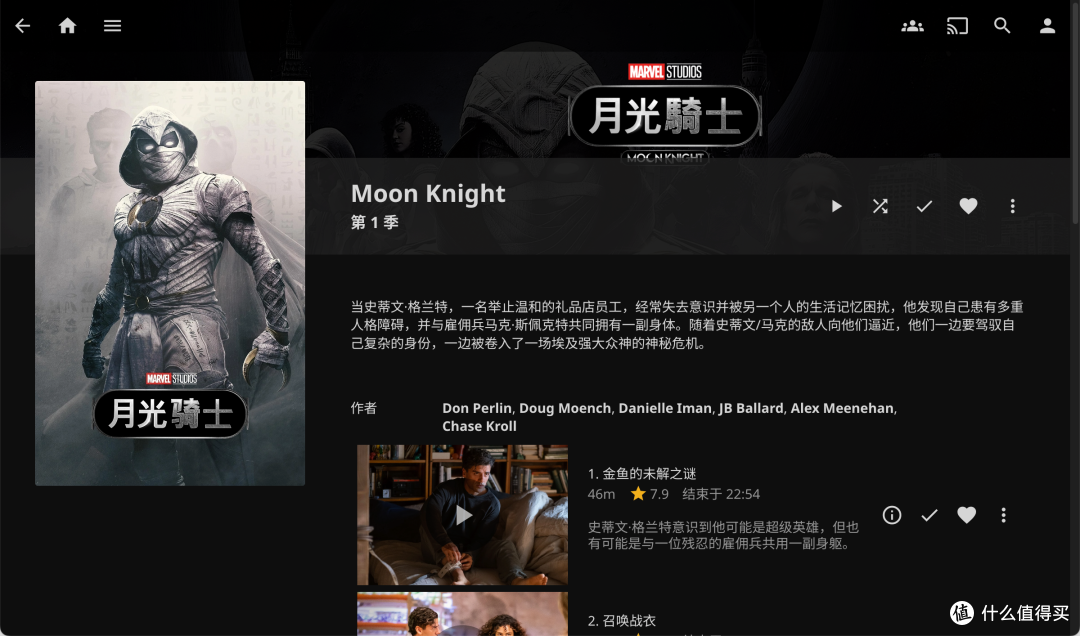
Task: Open the season's more options menu
Action: coord(1012,206)
